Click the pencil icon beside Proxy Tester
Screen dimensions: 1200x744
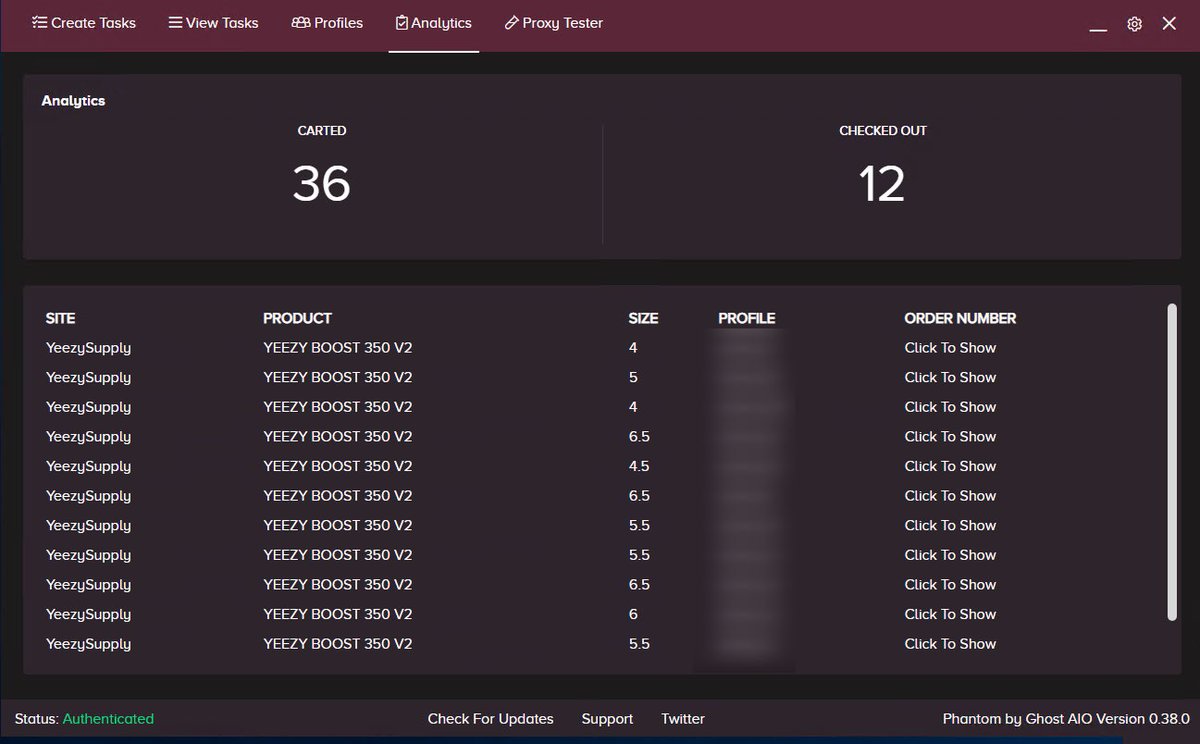(x=511, y=22)
